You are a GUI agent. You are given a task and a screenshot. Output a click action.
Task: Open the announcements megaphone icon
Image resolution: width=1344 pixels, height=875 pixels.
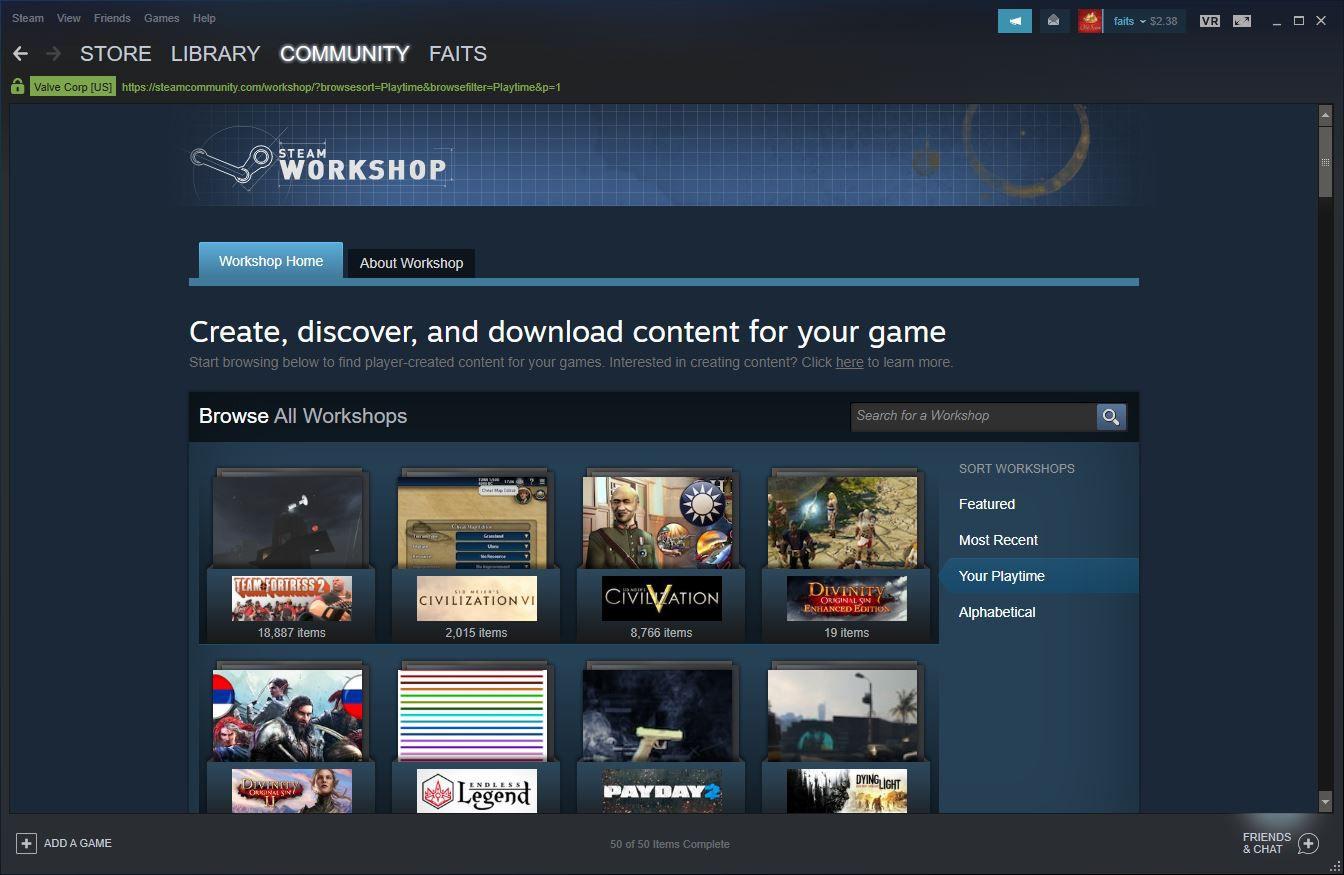(1014, 20)
